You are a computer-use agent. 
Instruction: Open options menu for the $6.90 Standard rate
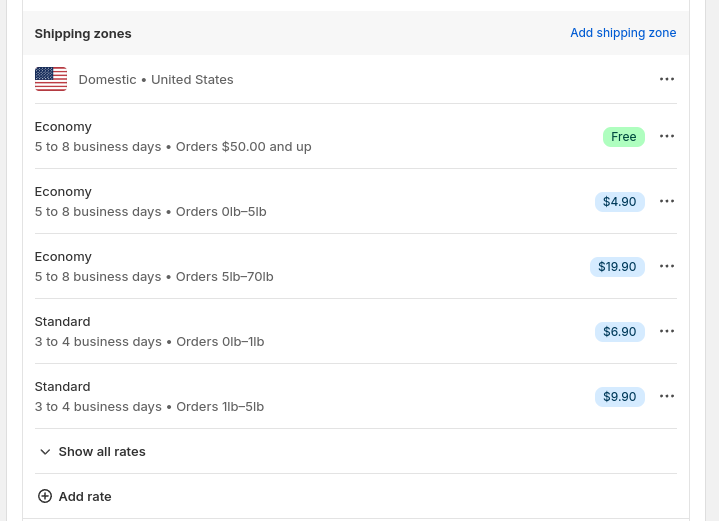[x=667, y=331]
